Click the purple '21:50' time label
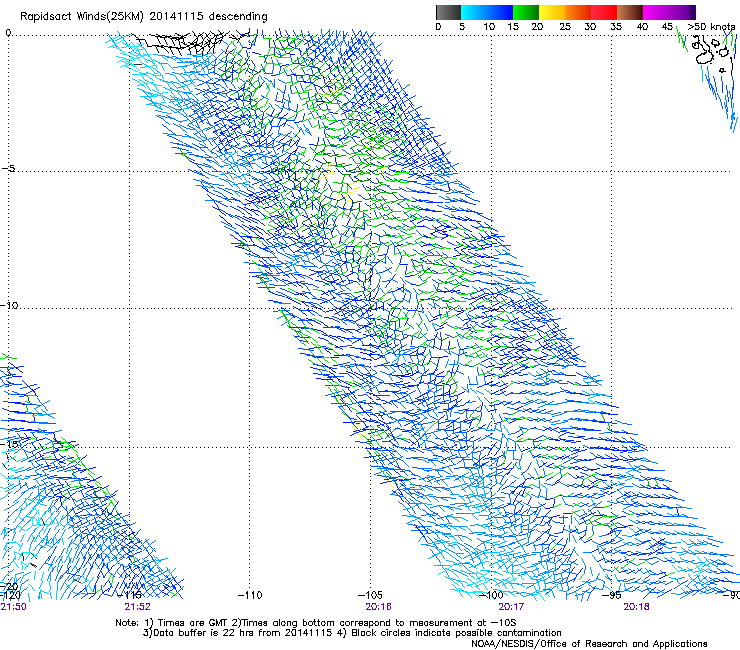 tap(13, 607)
